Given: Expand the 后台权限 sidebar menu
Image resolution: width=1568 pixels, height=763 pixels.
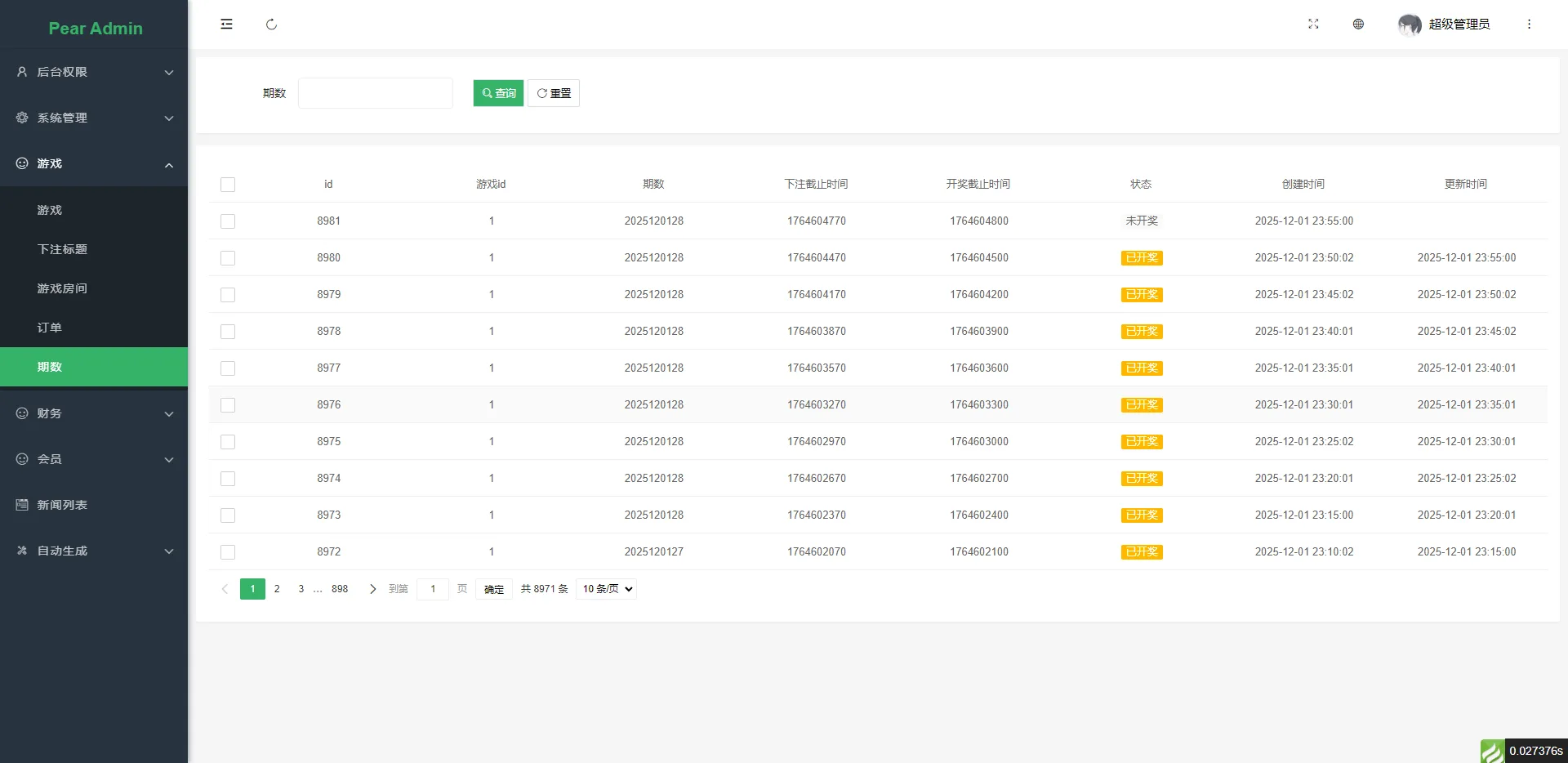Looking at the screenshot, I should pos(94,72).
